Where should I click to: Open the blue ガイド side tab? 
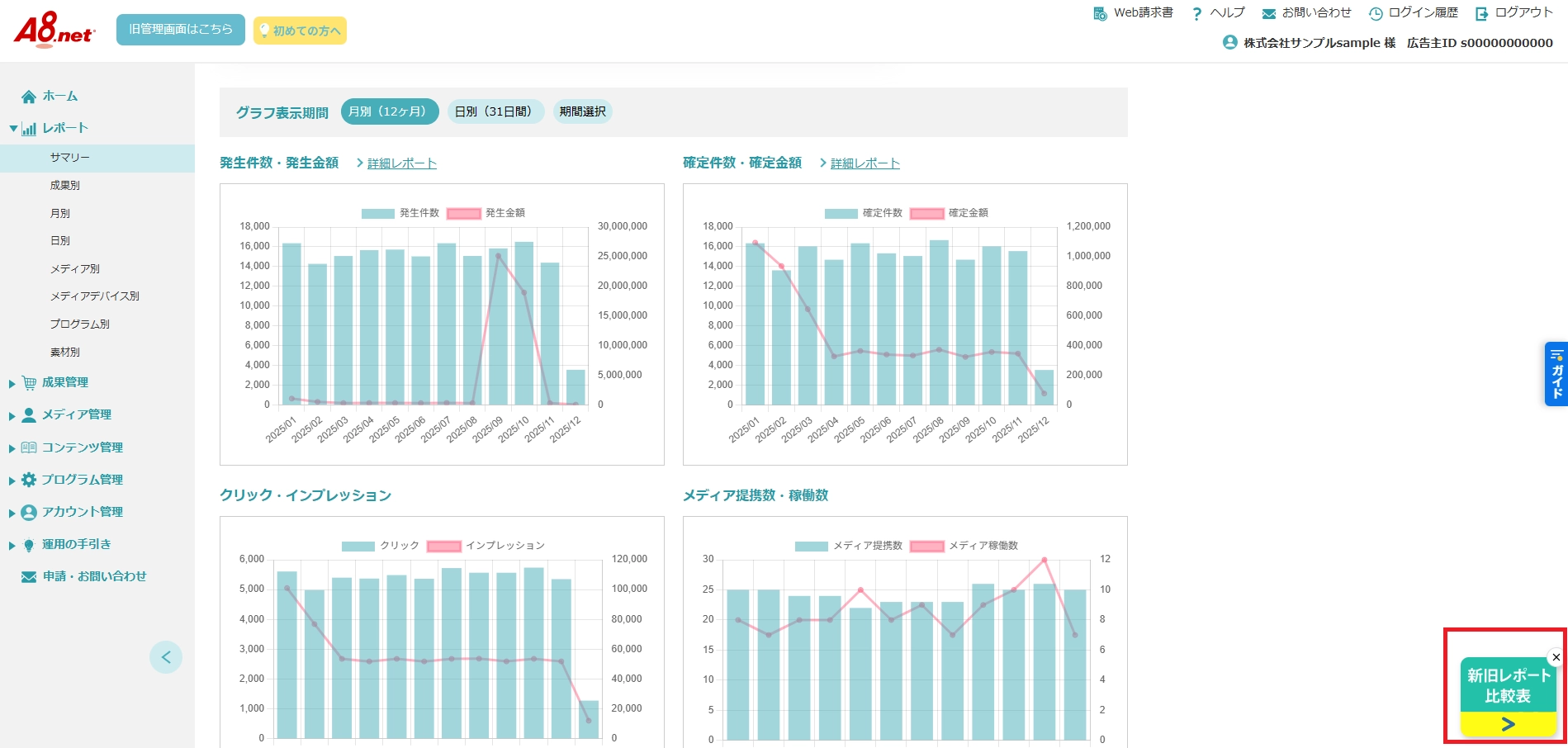pyautogui.click(x=1556, y=374)
